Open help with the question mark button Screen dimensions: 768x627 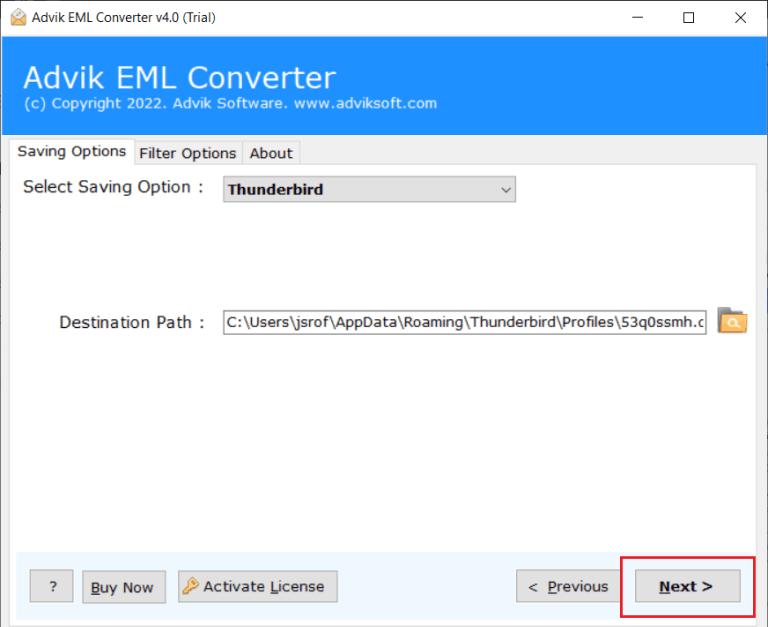pyautogui.click(x=51, y=586)
